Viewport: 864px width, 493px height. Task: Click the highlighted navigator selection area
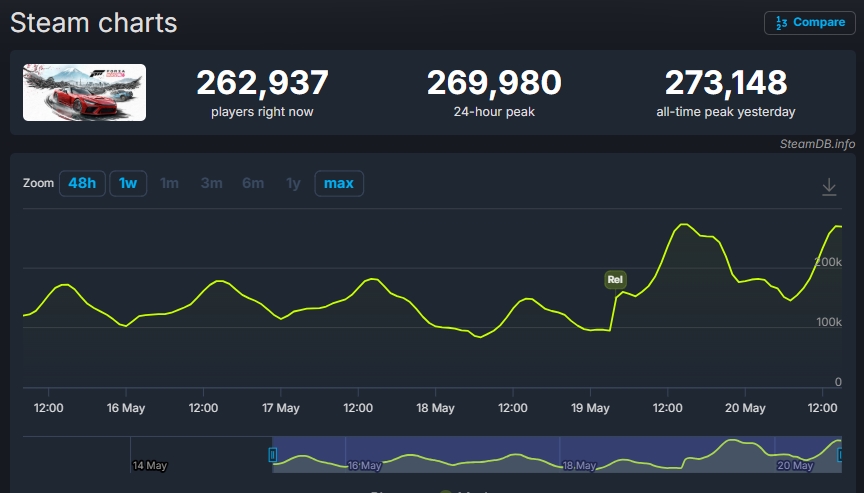(557, 454)
